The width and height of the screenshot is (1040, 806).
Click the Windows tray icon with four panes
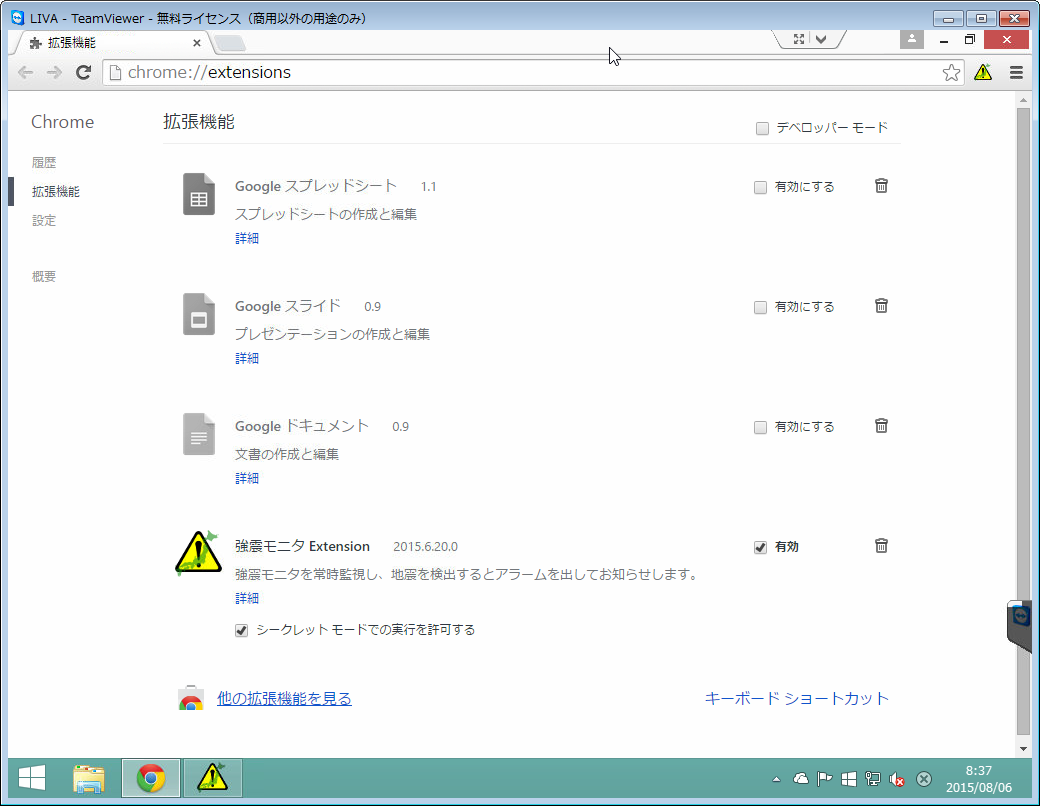848,779
